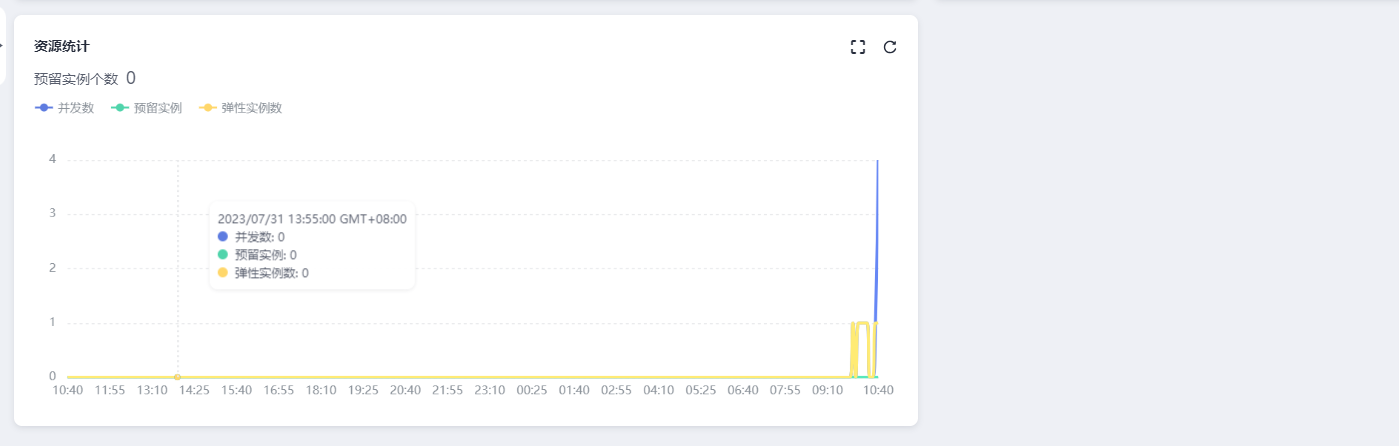The width and height of the screenshot is (1399, 446).
Task: Click the highlighted data point on the vertical guide line
Action: click(x=178, y=377)
